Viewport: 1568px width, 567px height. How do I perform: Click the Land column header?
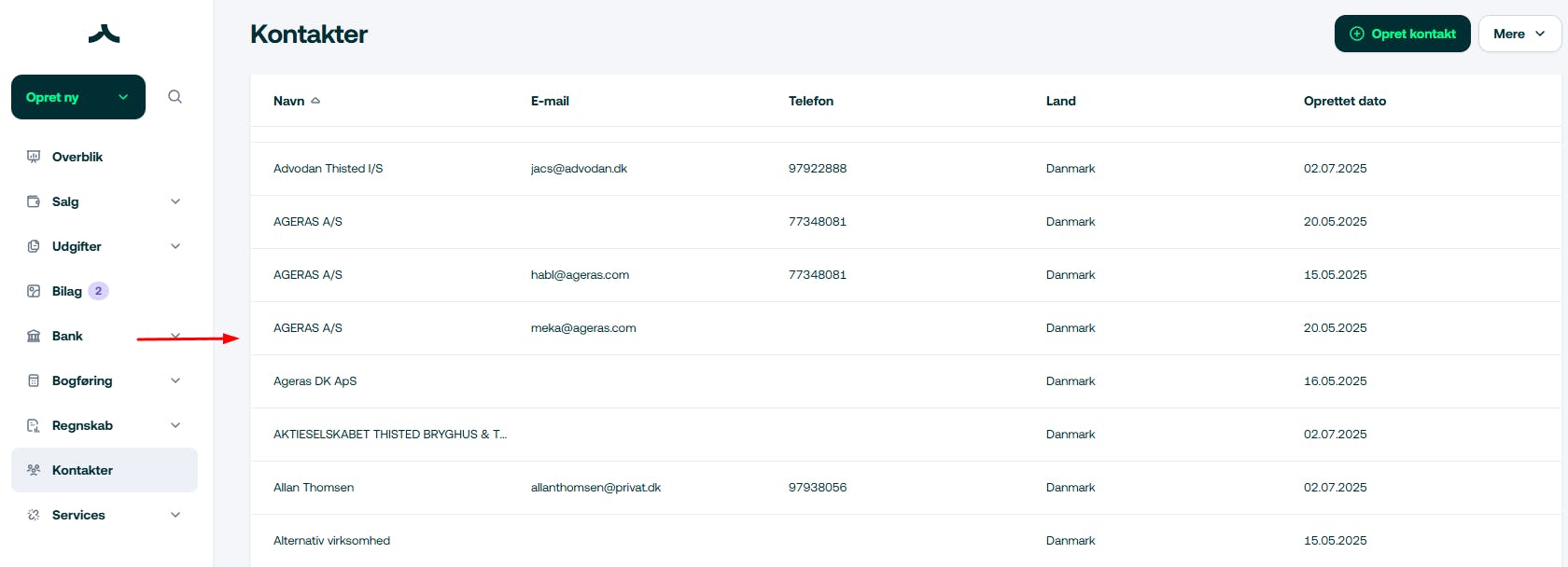click(x=1061, y=101)
